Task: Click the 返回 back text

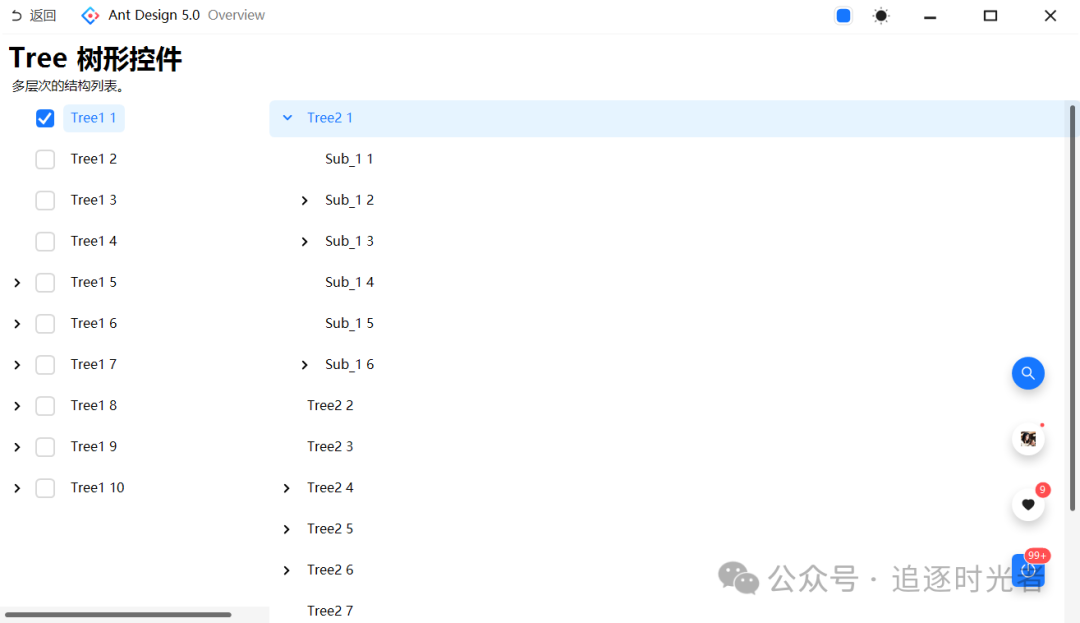Action: (x=43, y=15)
